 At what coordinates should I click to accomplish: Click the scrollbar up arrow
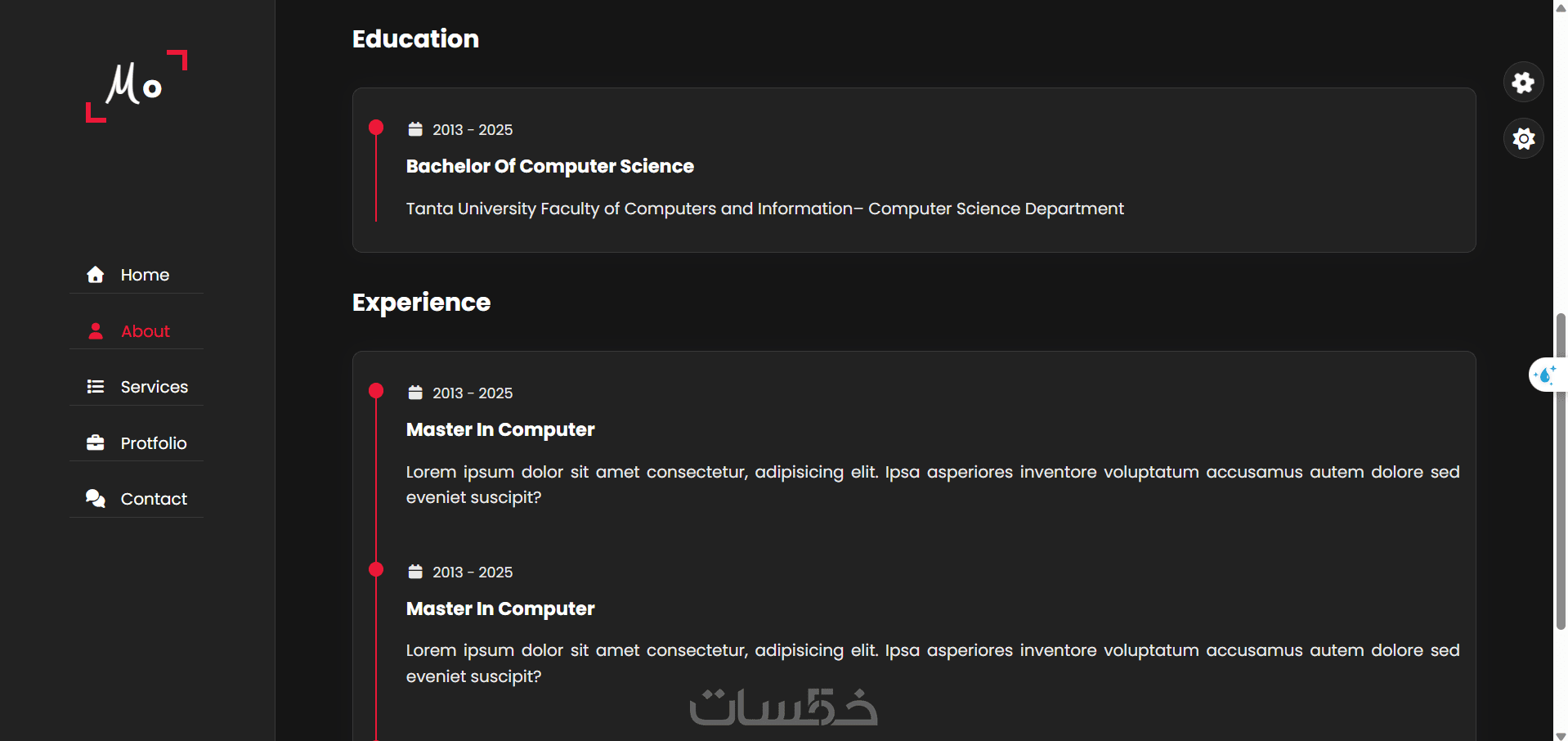[x=1561, y=7]
